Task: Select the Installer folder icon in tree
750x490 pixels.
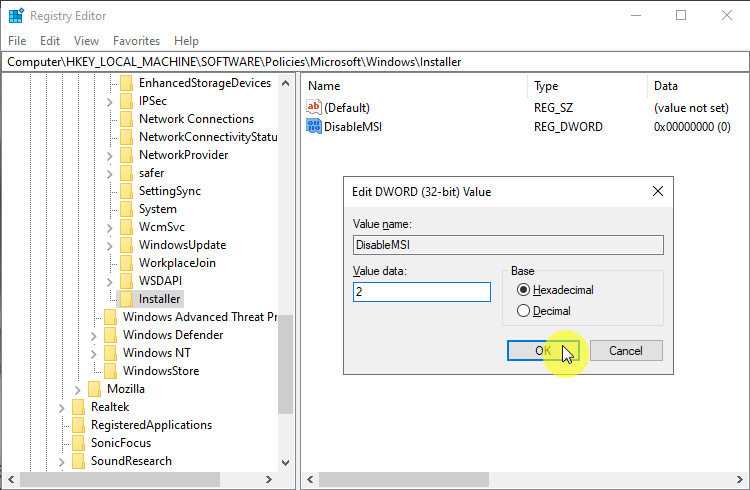Action: [x=126, y=299]
